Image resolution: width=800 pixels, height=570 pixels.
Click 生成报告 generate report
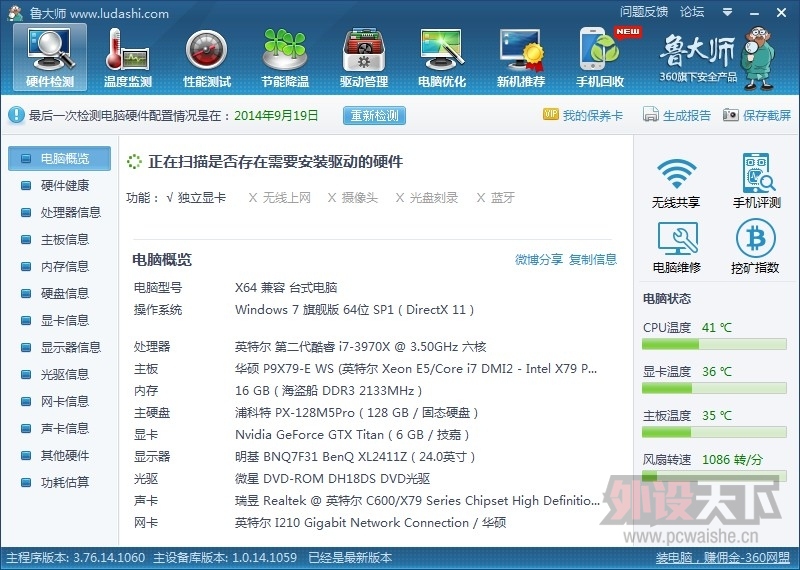coord(677,115)
